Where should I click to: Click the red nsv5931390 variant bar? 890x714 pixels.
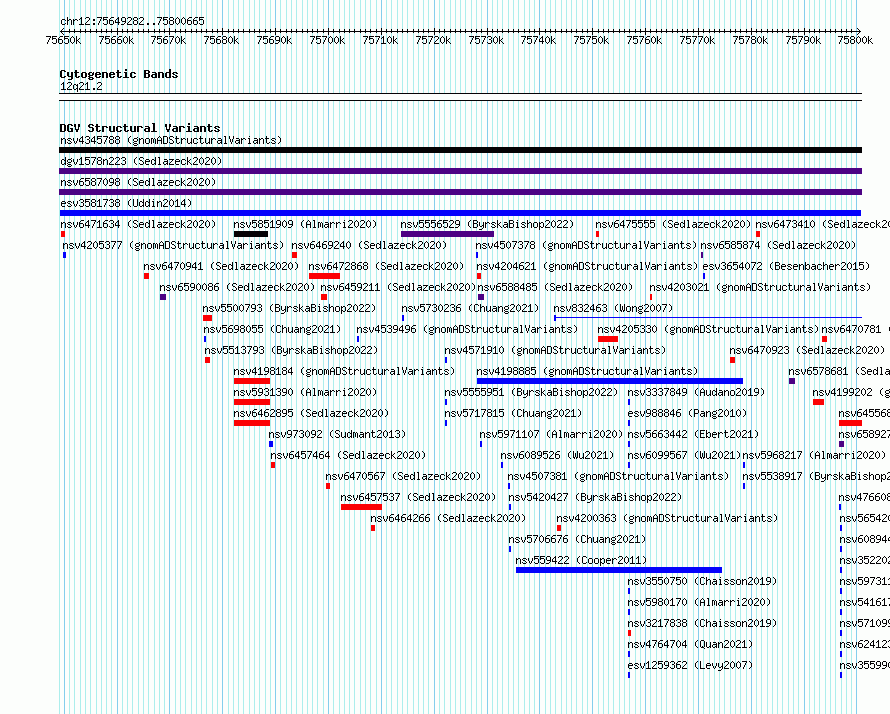click(x=251, y=402)
